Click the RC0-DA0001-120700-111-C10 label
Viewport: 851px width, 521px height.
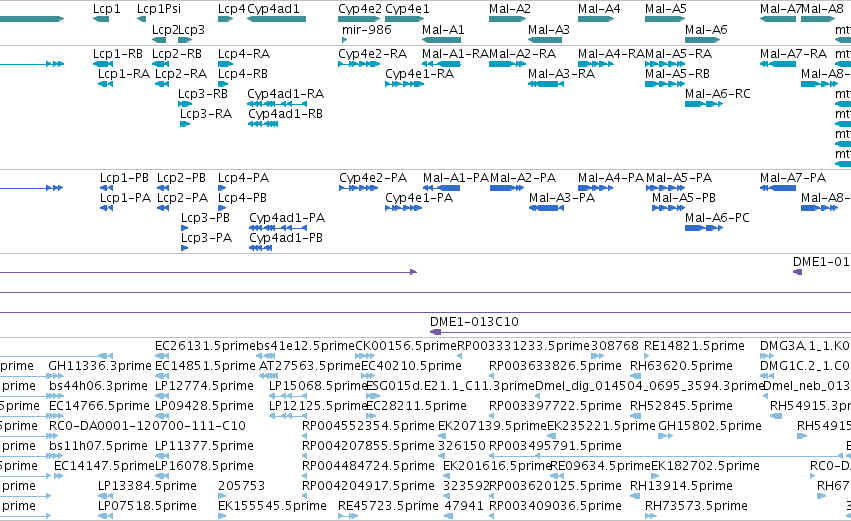pos(148,426)
